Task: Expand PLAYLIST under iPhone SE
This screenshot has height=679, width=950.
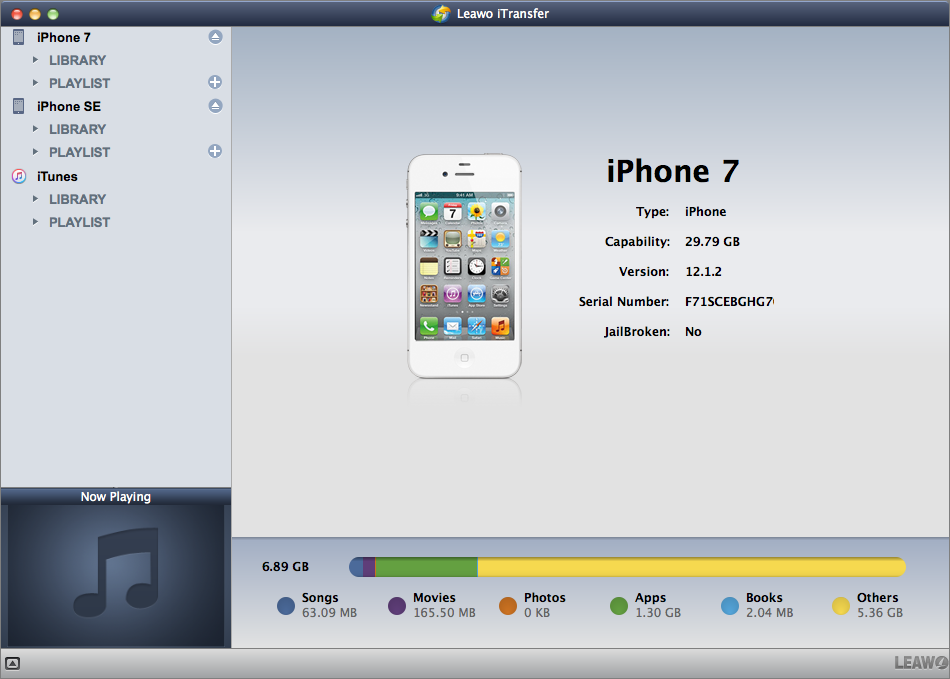Action: click(35, 152)
